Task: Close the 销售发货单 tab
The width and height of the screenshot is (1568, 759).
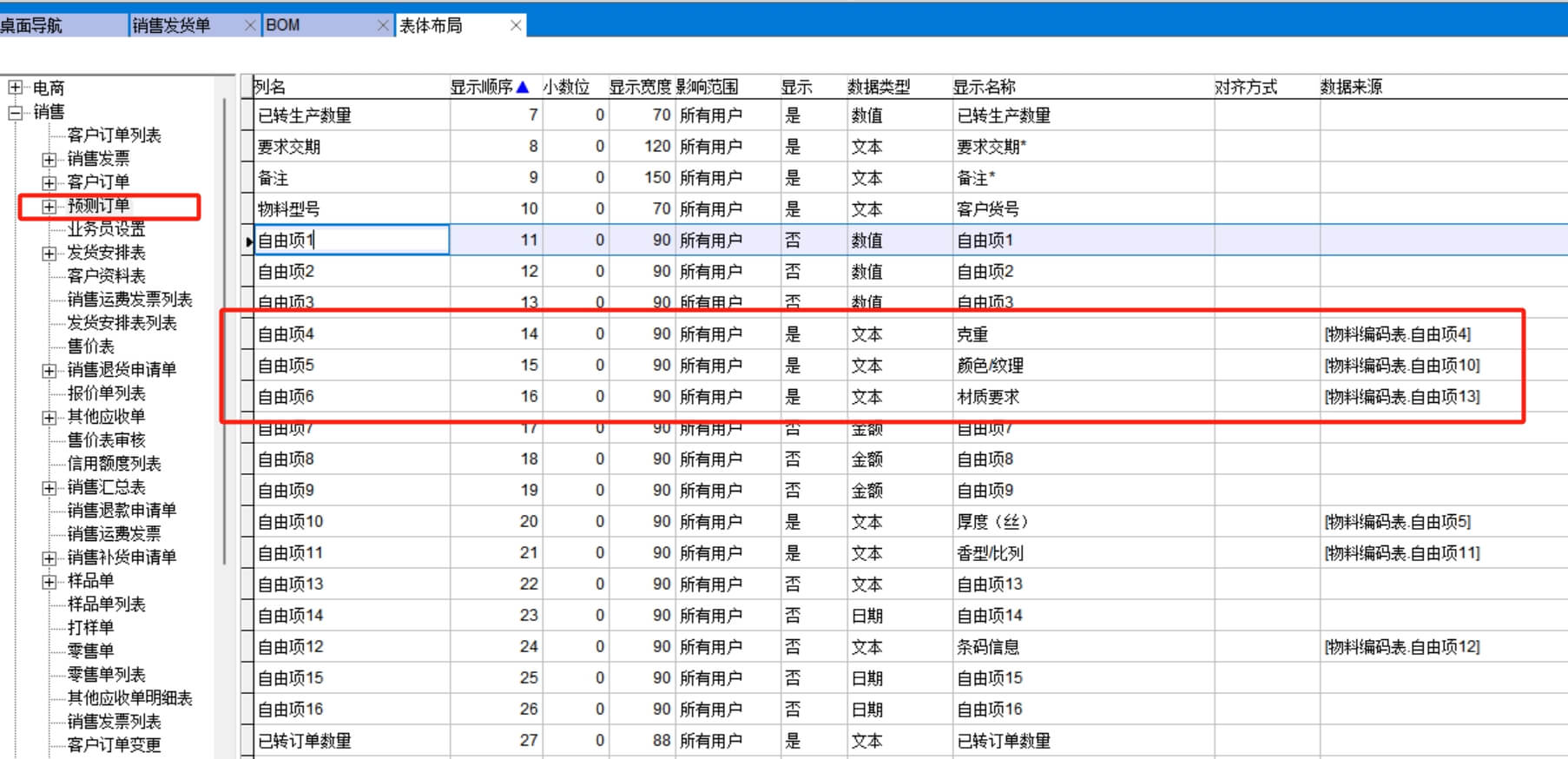Action: pyautogui.click(x=250, y=25)
